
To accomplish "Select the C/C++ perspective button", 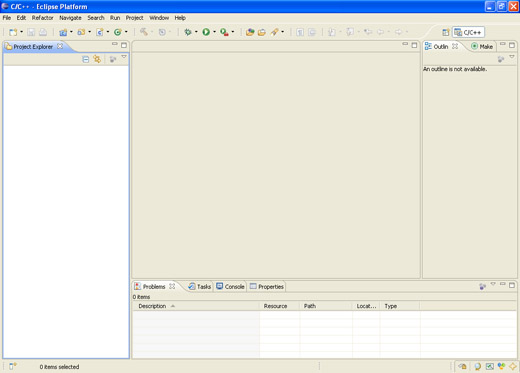I will click(x=468, y=32).
